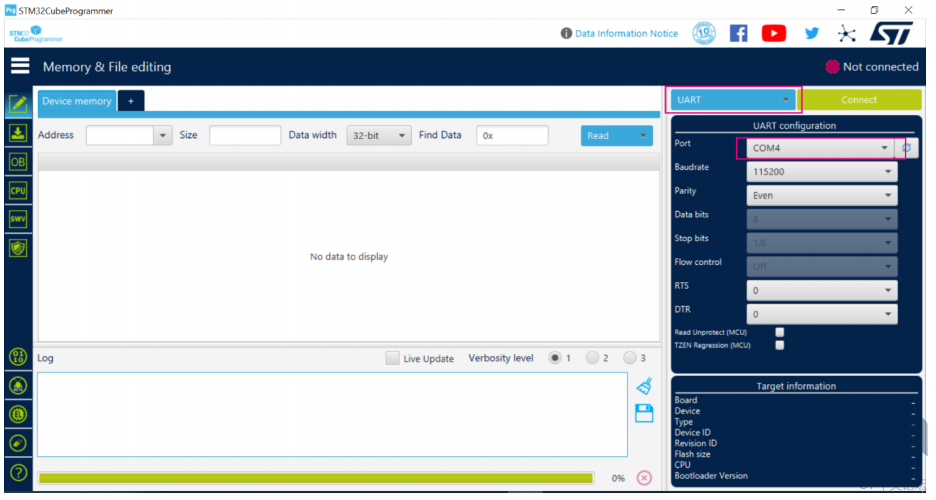The height and width of the screenshot is (500, 936).
Task: Open External Loader EL icon
Action: coord(19,414)
